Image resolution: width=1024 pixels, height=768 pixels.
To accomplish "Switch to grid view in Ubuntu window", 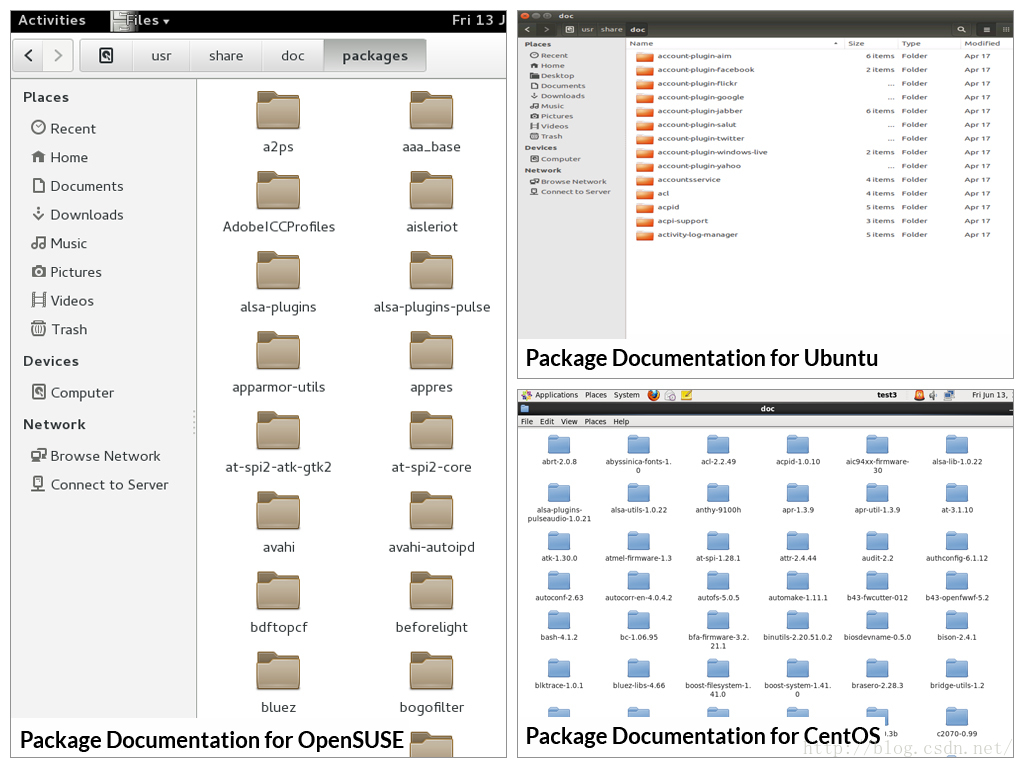I will click(x=1006, y=29).
